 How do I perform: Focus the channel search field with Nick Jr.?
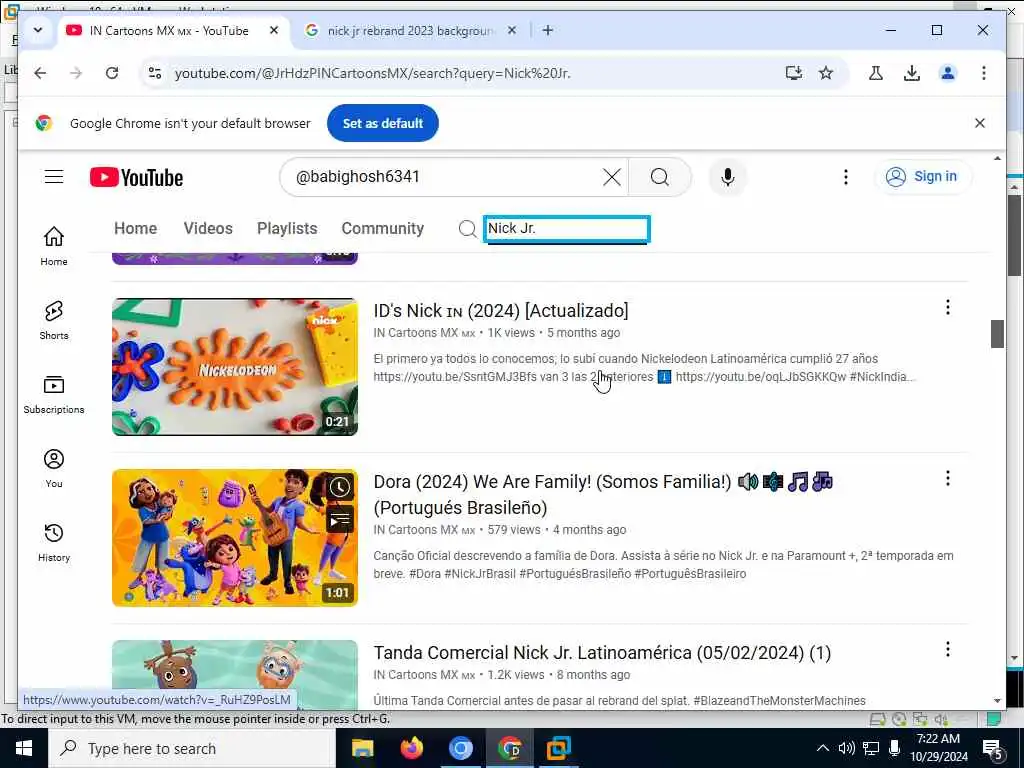[566, 229]
